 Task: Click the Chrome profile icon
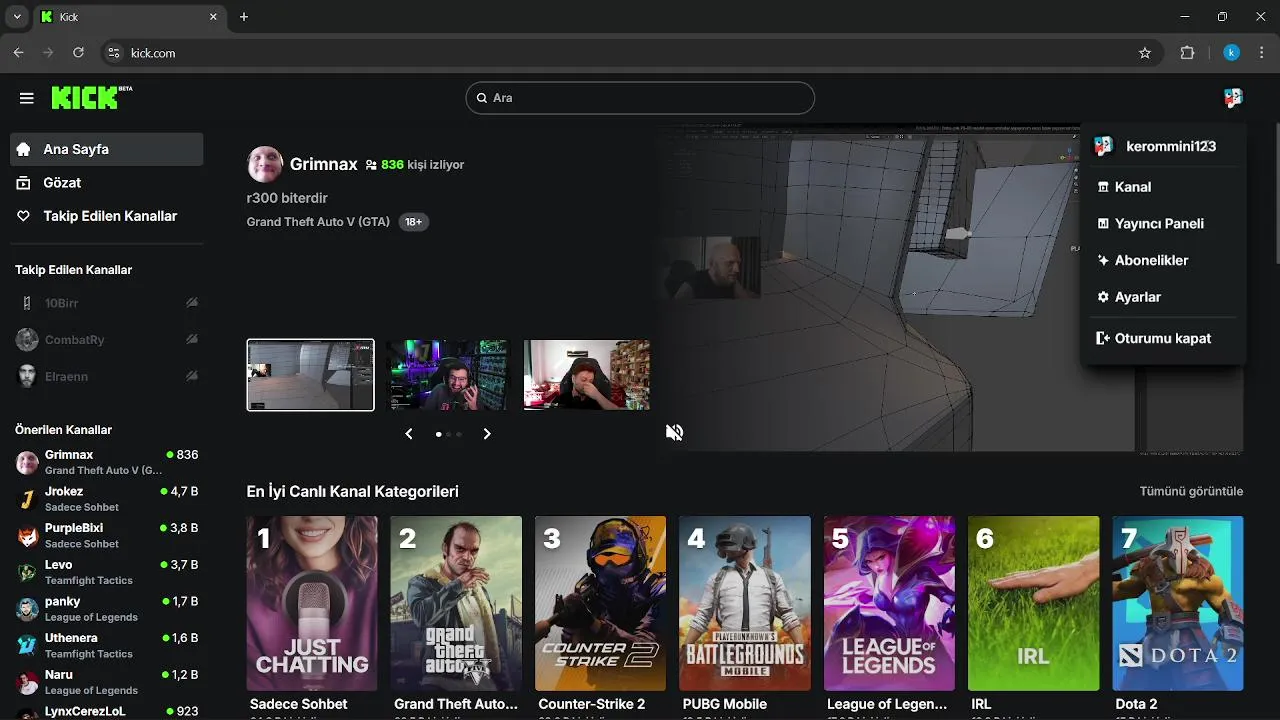tap(1232, 53)
